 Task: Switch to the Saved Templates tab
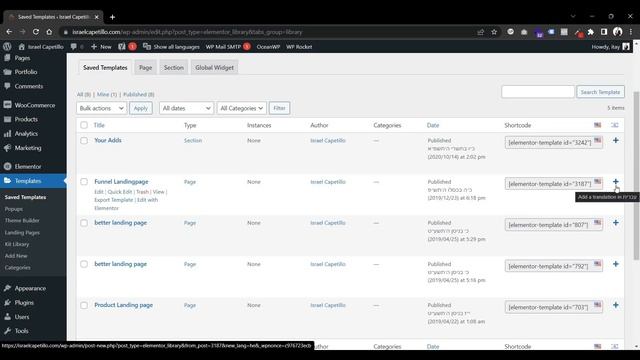105,67
